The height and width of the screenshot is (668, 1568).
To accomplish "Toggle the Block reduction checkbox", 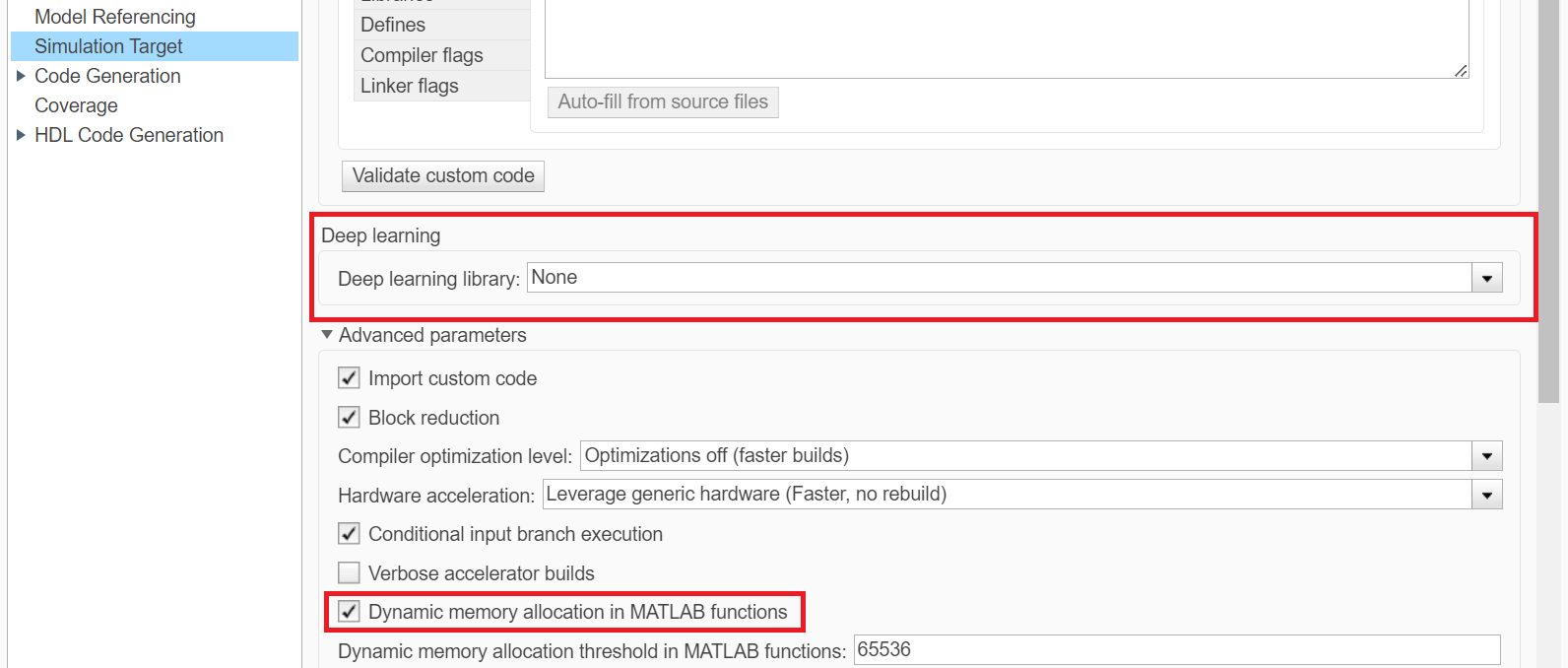I will [x=349, y=418].
